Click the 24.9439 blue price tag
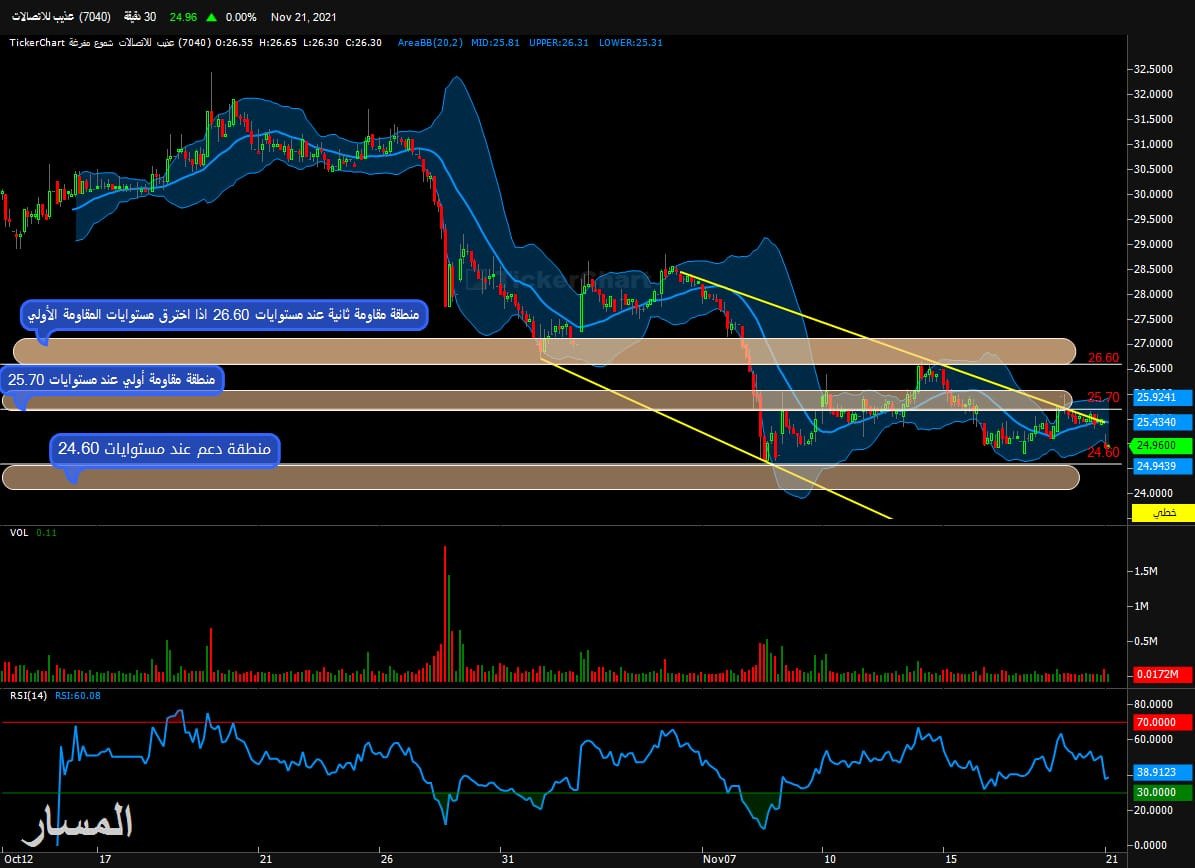Viewport: 1195px width, 868px height. click(1161, 466)
